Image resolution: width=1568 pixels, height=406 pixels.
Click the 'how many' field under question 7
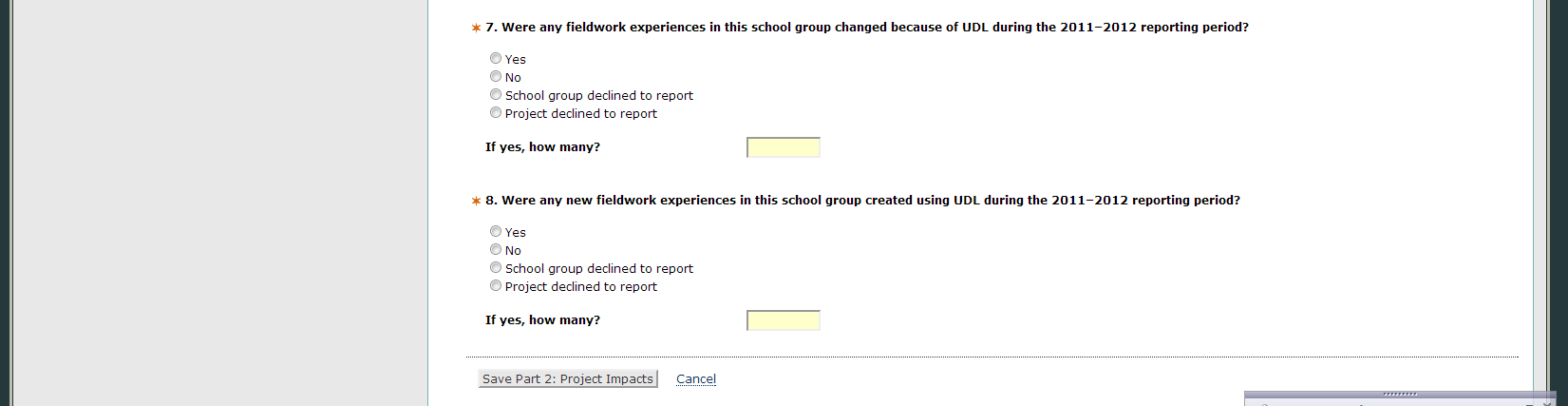[x=784, y=147]
